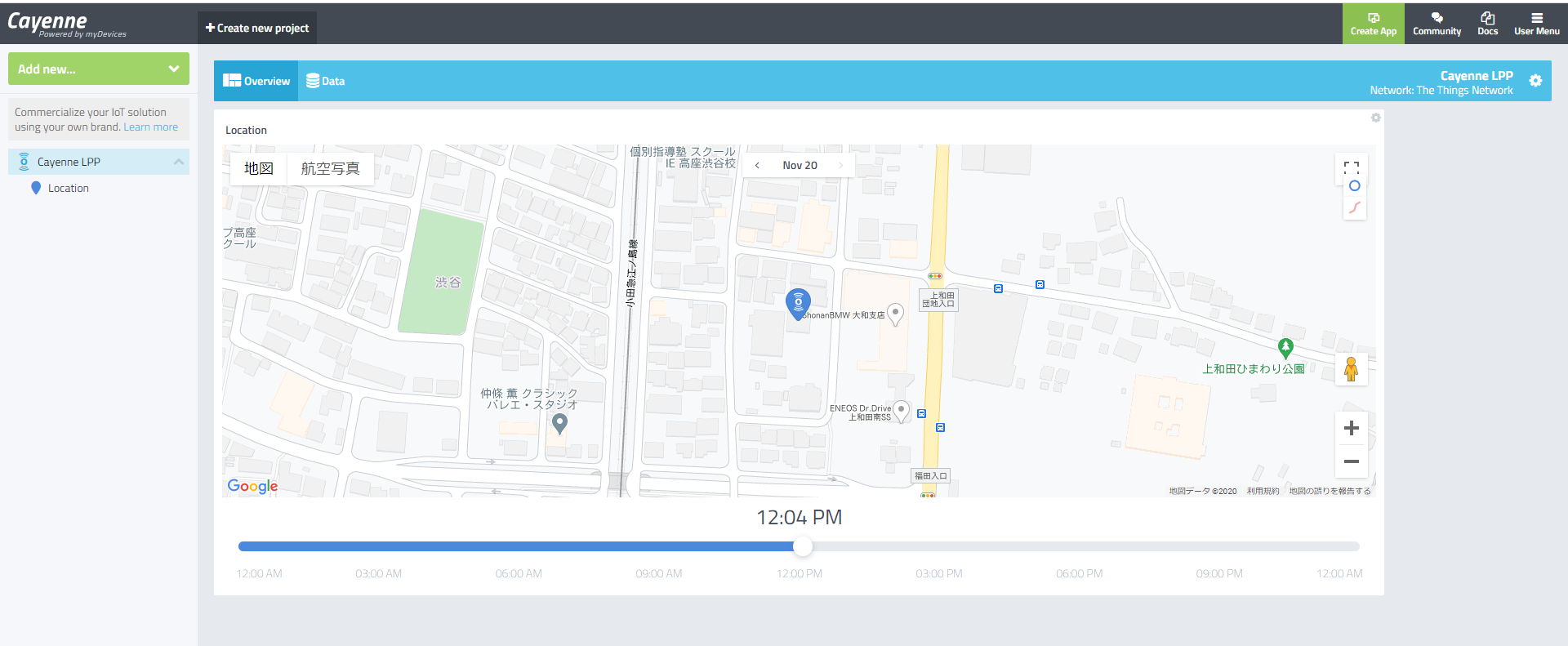Jump timeline to 03:00 AM
The height and width of the screenshot is (646, 1568).
coord(378,573)
